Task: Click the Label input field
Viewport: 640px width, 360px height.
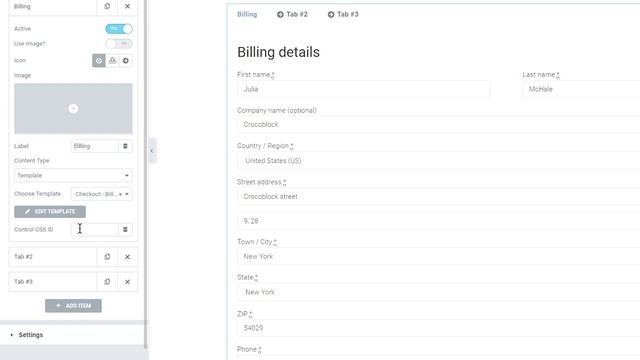Action: pos(95,146)
